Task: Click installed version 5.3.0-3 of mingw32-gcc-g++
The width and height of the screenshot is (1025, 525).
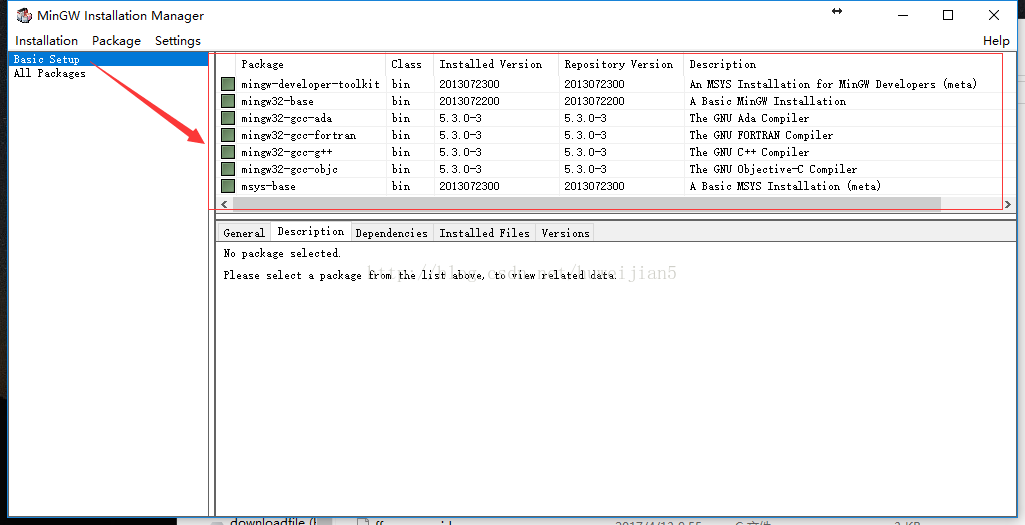Action: point(460,152)
